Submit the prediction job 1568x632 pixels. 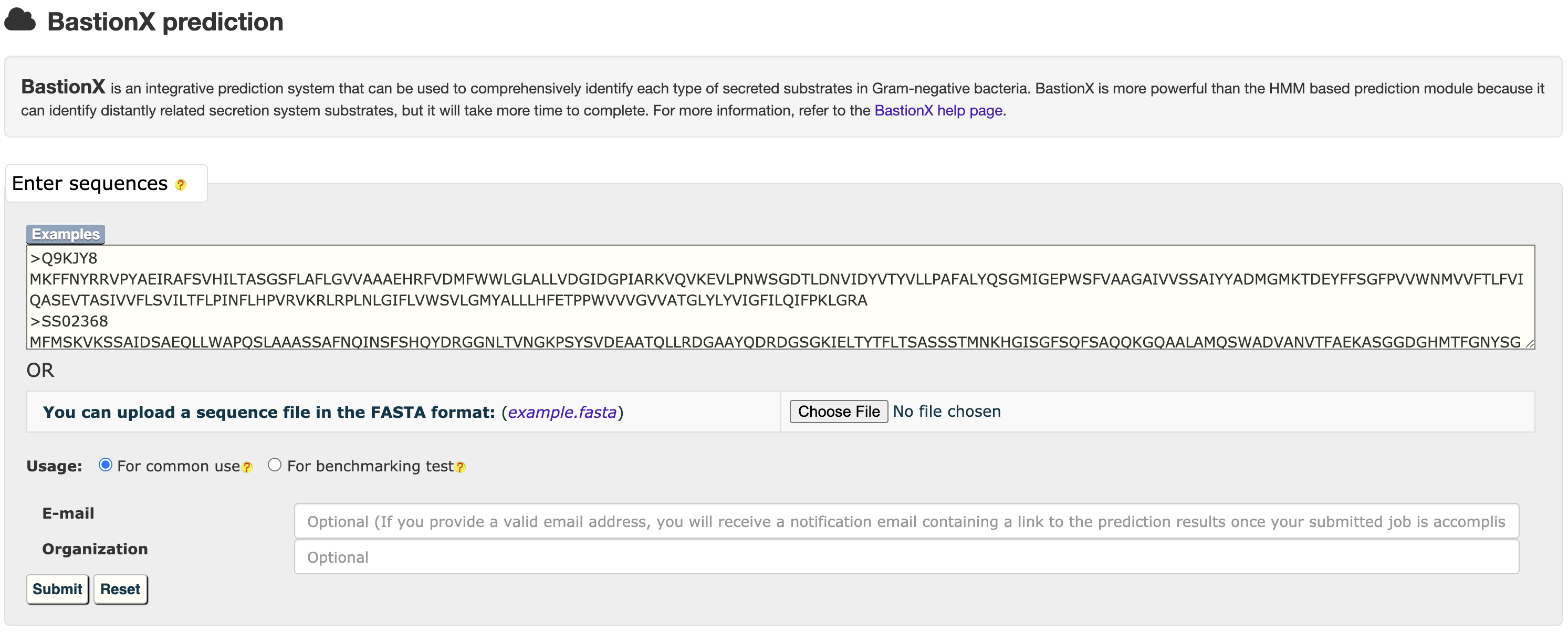point(57,589)
